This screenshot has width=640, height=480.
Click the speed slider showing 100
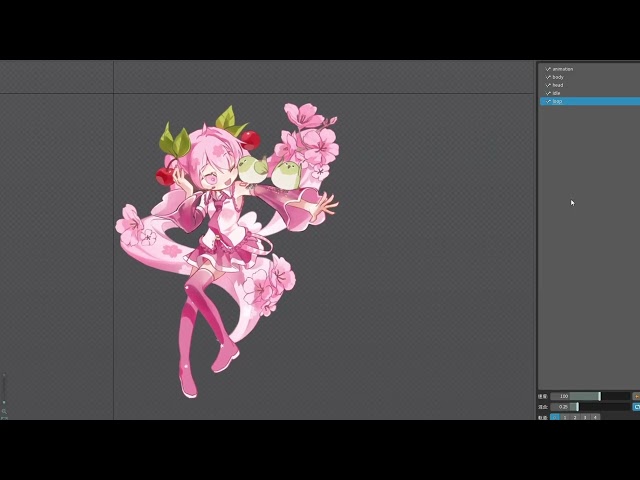[x=590, y=396]
